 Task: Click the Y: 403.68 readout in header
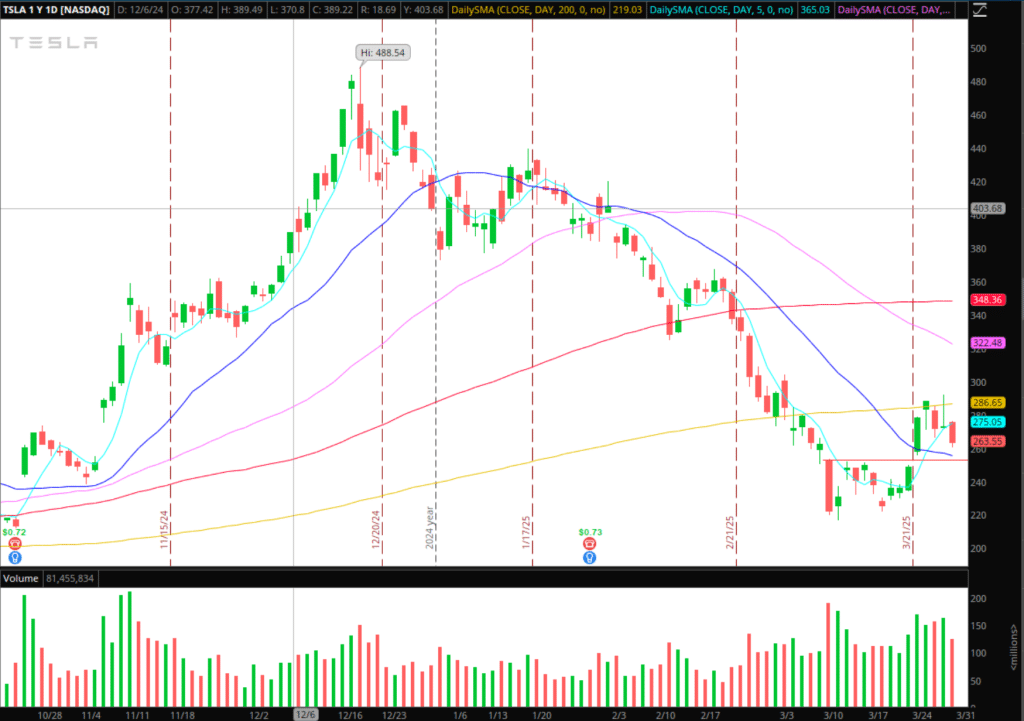423,10
